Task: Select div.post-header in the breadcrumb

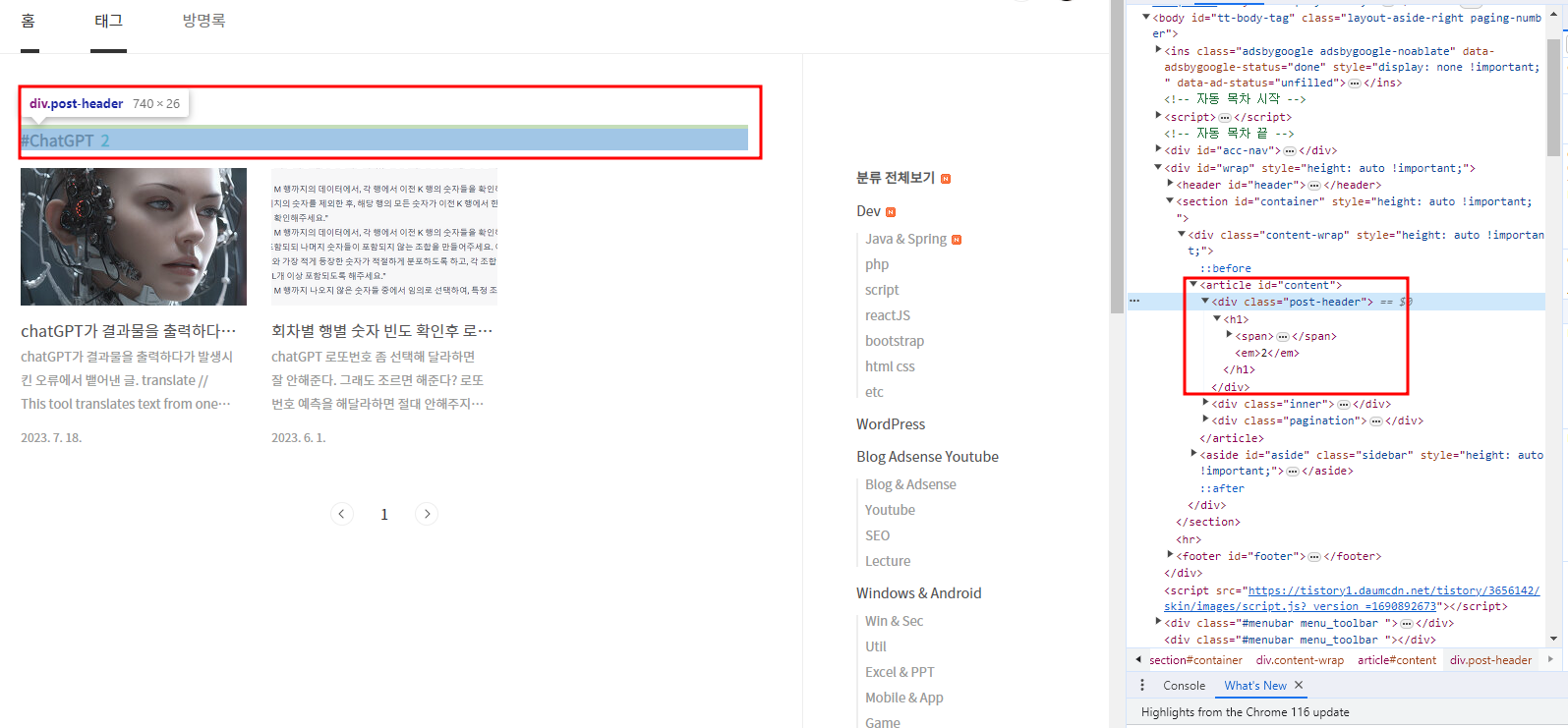Action: [x=1490, y=660]
